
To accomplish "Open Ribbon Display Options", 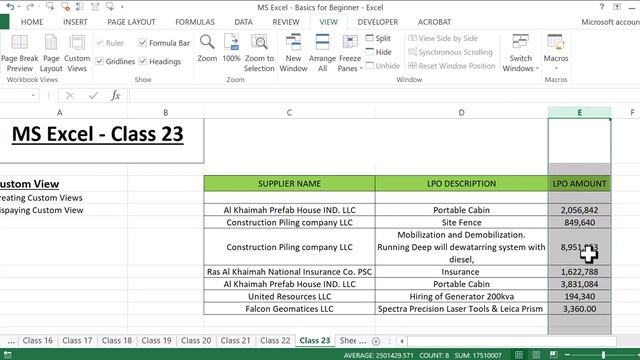I will [x=617, y=7].
